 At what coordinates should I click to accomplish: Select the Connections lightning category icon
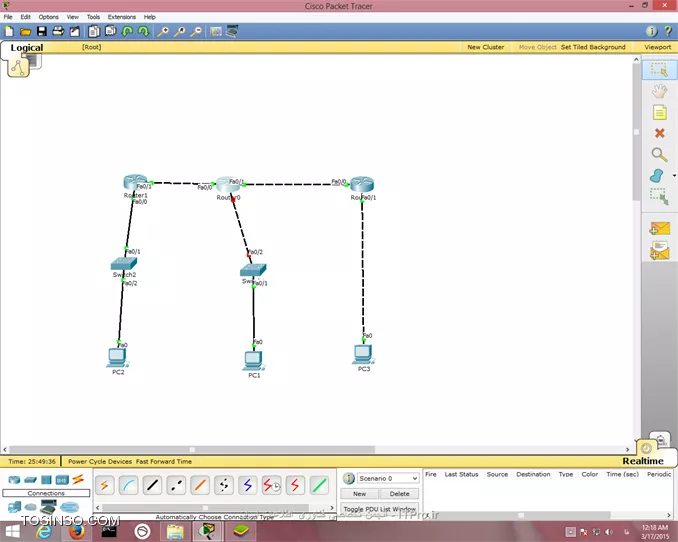pyautogui.click(x=78, y=479)
